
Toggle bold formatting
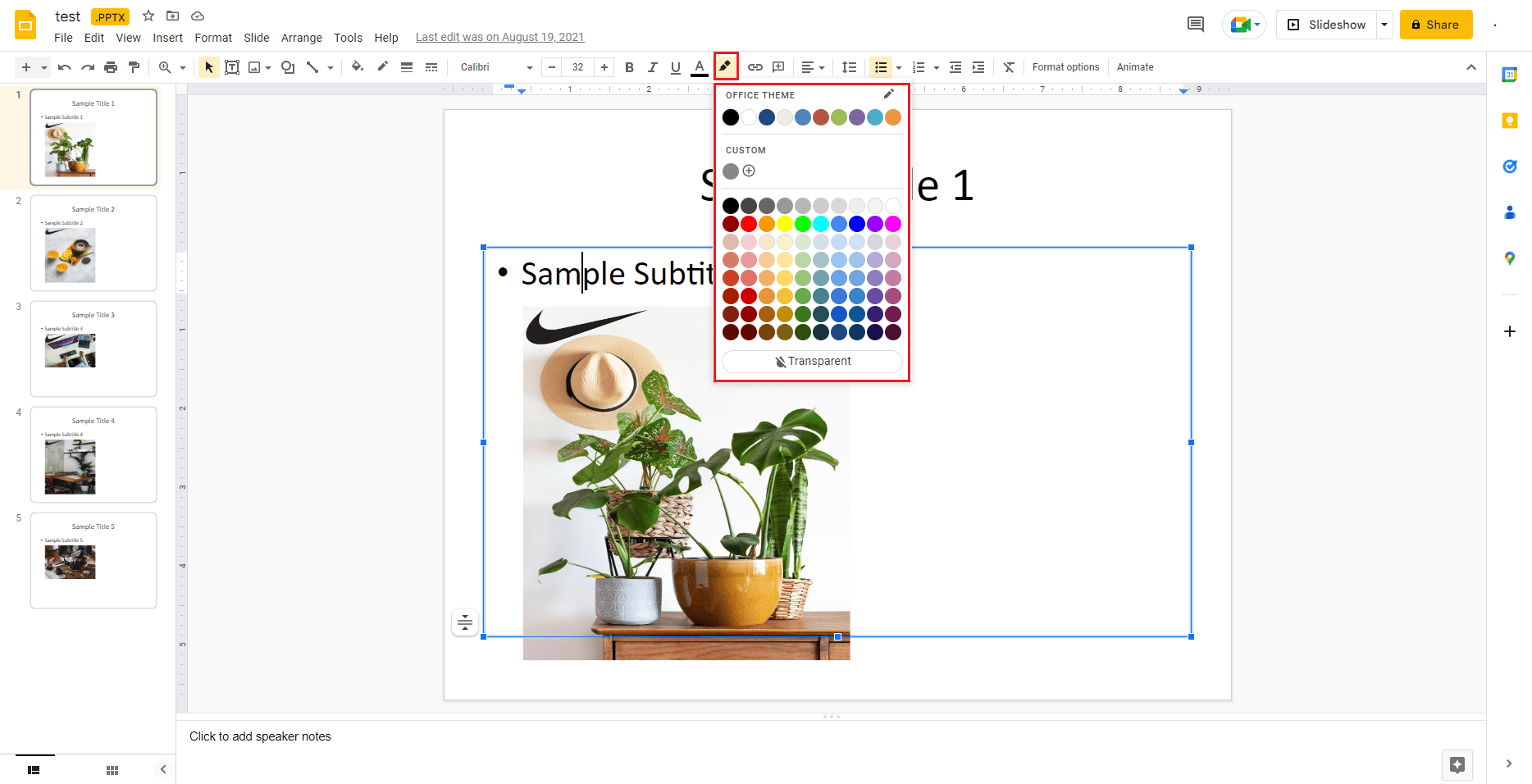(x=629, y=67)
